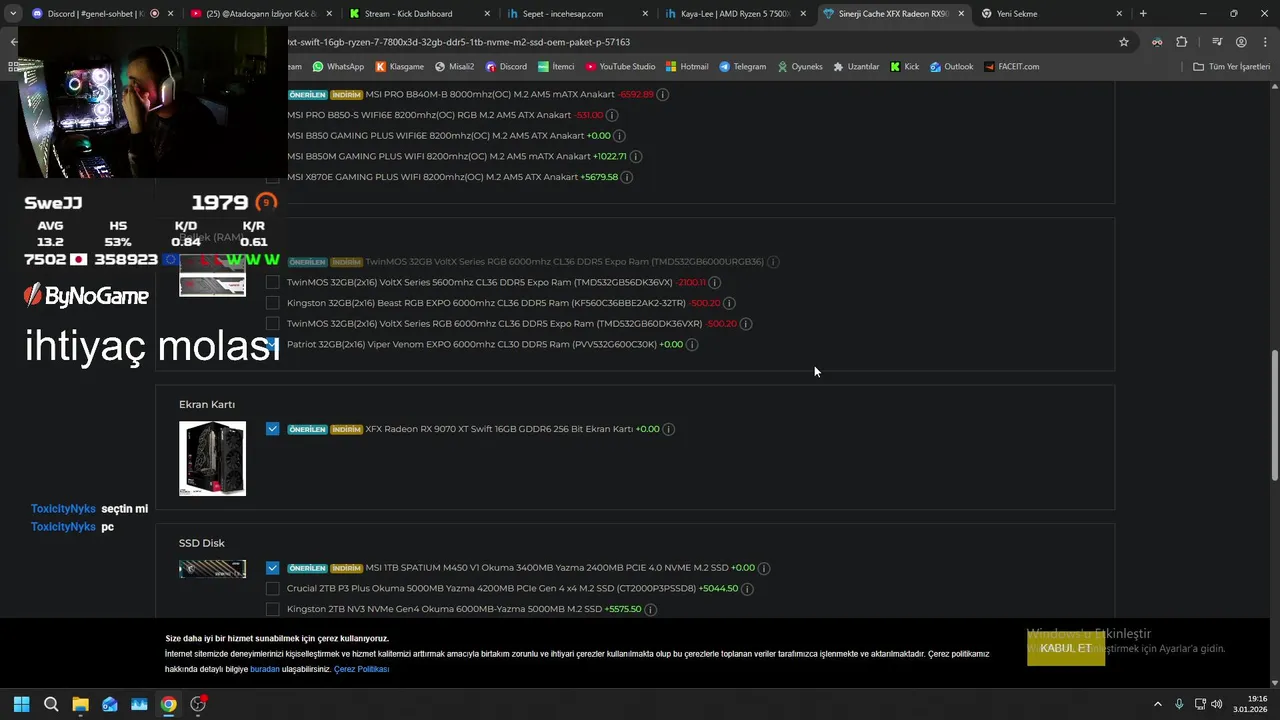1280x720 pixels.
Task: Open the Outlook bookmark
Action: tap(951, 67)
